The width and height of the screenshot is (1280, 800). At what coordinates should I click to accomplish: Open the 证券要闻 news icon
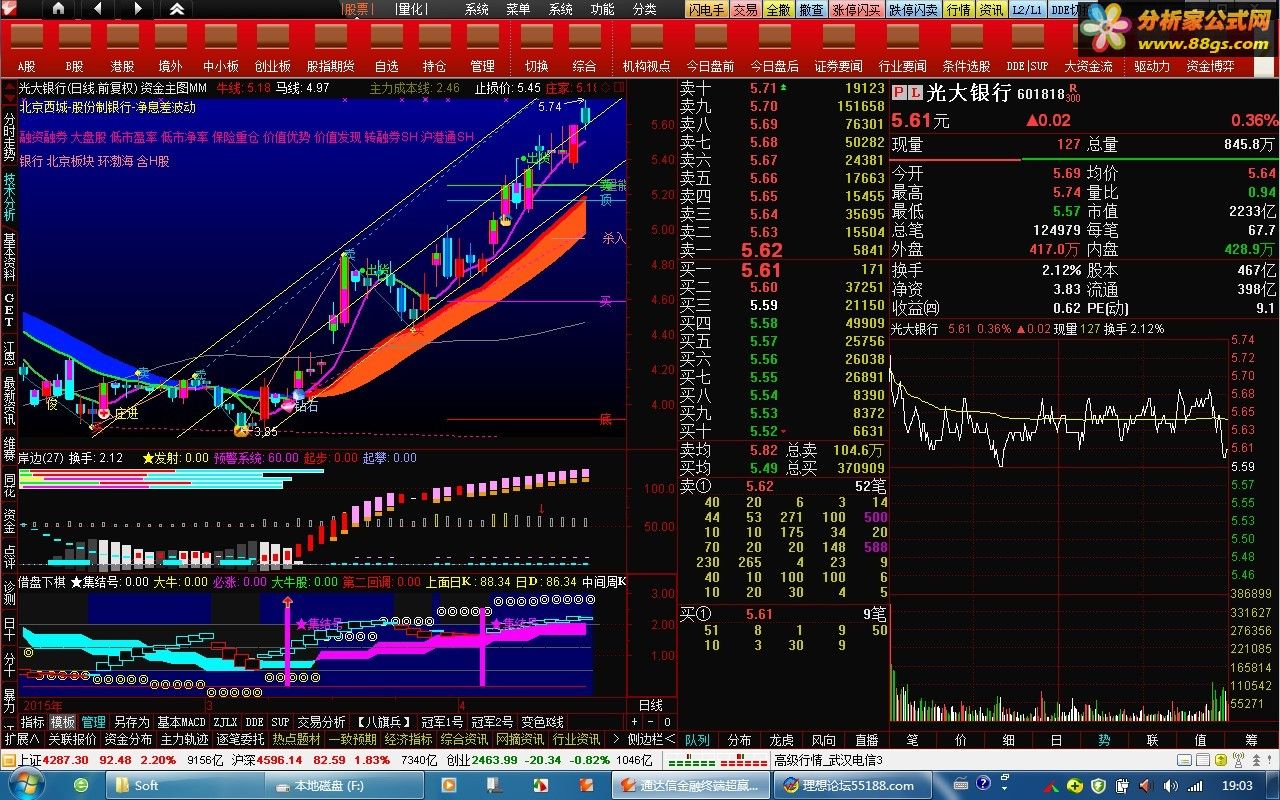click(x=838, y=48)
